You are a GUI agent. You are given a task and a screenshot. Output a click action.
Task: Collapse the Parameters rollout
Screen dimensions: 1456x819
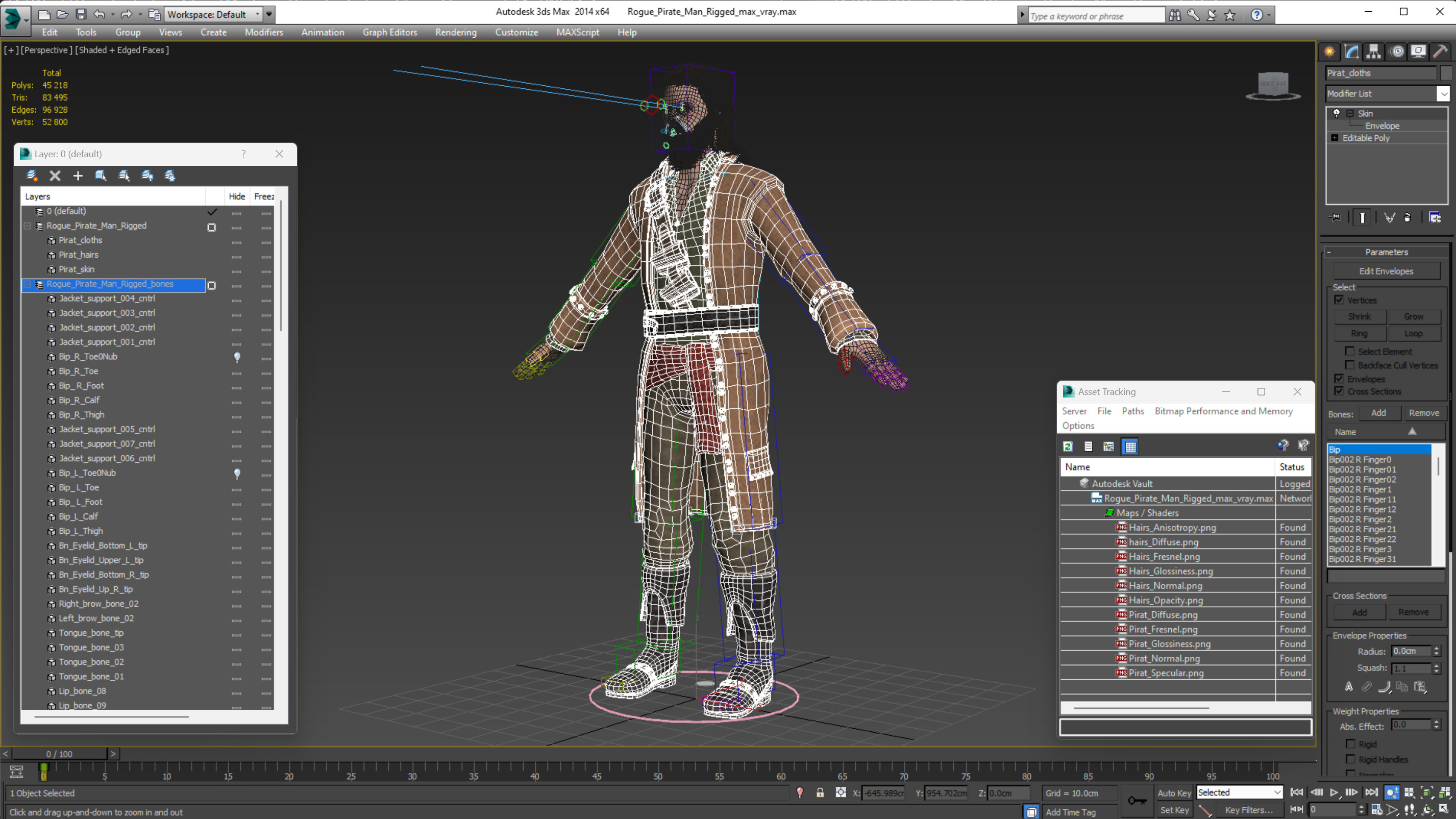pos(1328,252)
